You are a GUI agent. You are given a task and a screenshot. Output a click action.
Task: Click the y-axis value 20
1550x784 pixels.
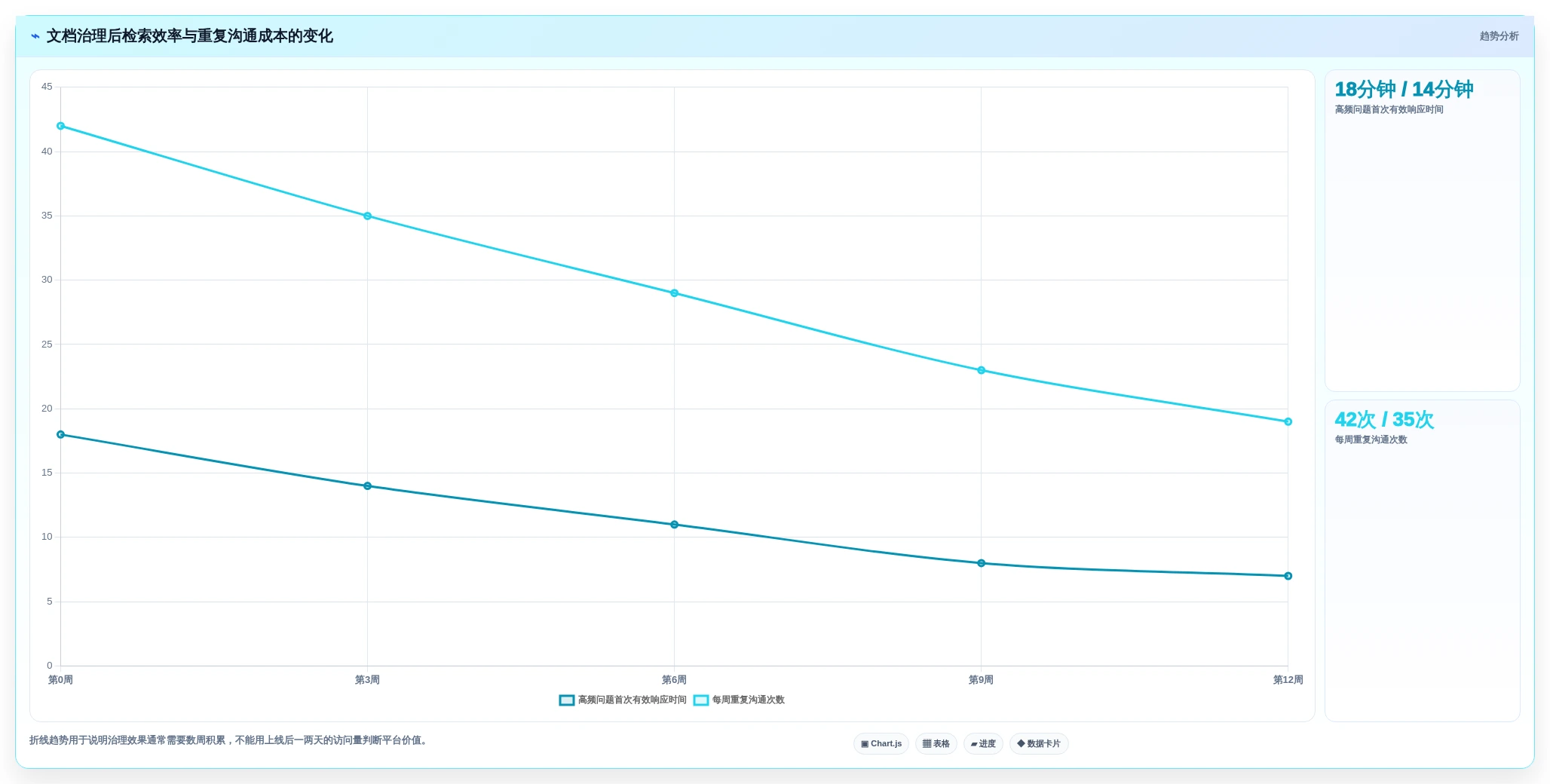pyautogui.click(x=47, y=409)
